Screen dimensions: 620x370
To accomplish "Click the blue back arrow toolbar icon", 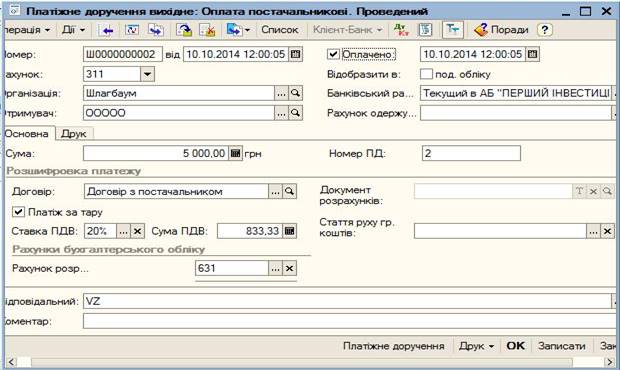I will point(106,30).
